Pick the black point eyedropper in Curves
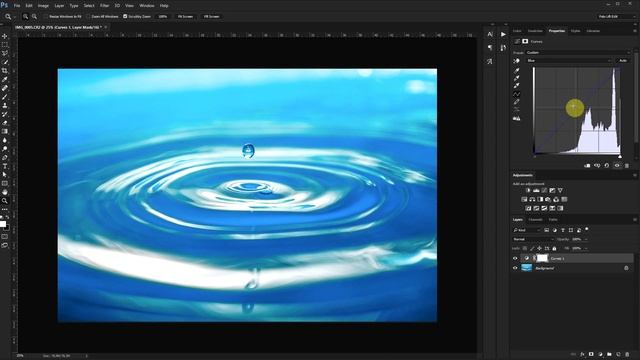This screenshot has height=360, width=640. pyautogui.click(x=516, y=70)
